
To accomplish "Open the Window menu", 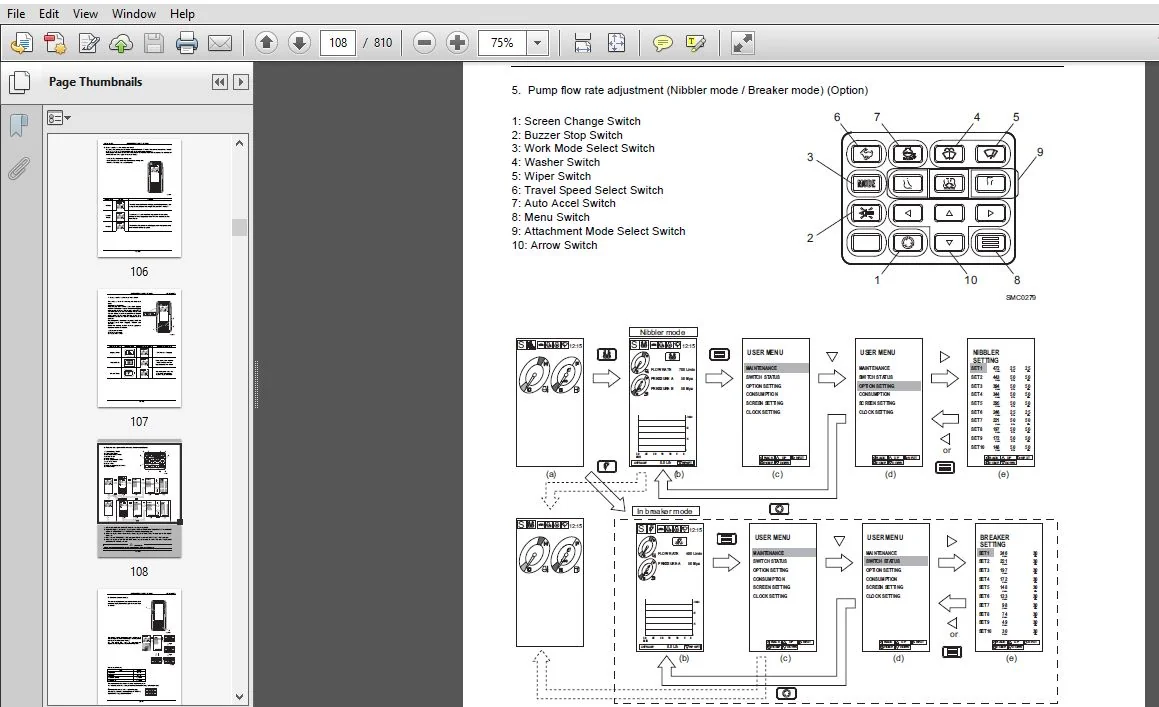I will point(134,13).
